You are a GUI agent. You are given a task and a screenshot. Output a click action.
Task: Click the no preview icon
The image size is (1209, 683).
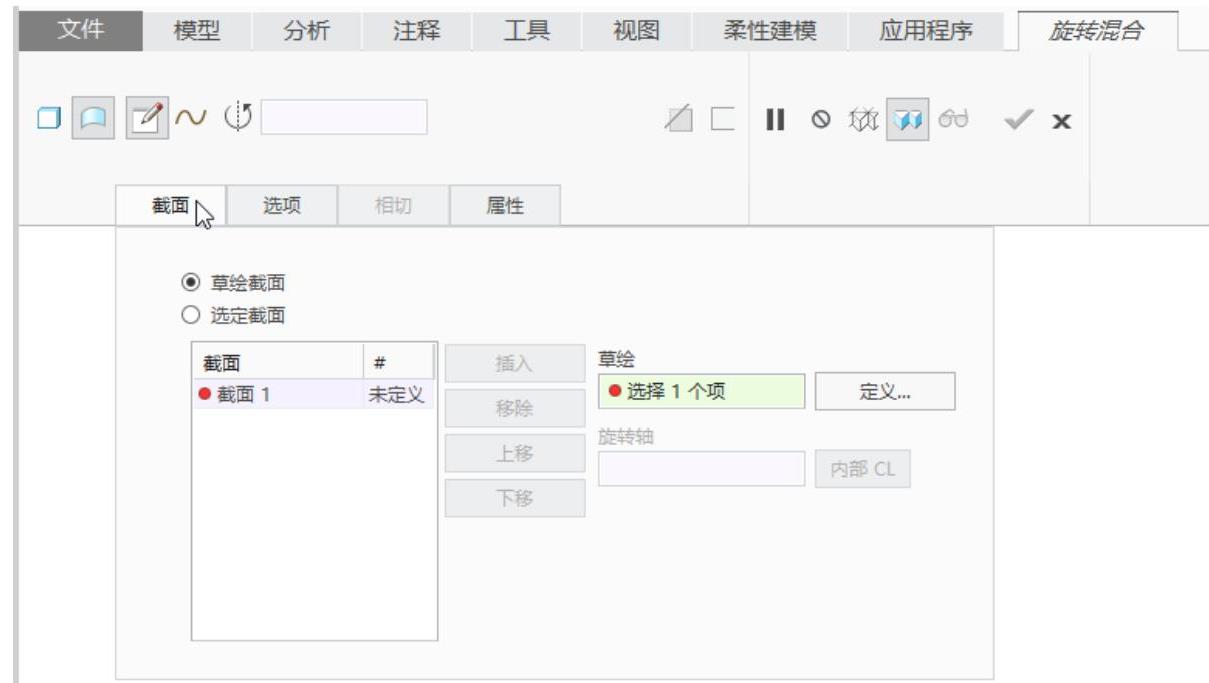click(820, 120)
